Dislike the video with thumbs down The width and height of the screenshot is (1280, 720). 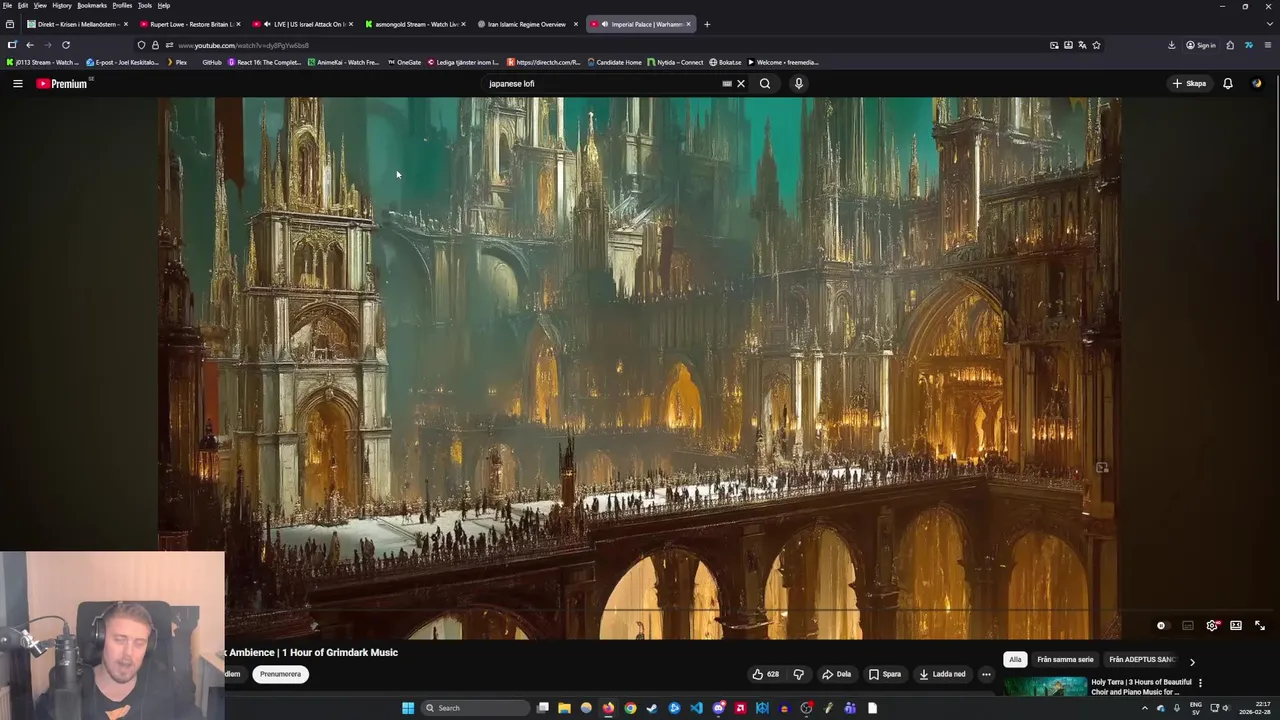click(798, 674)
